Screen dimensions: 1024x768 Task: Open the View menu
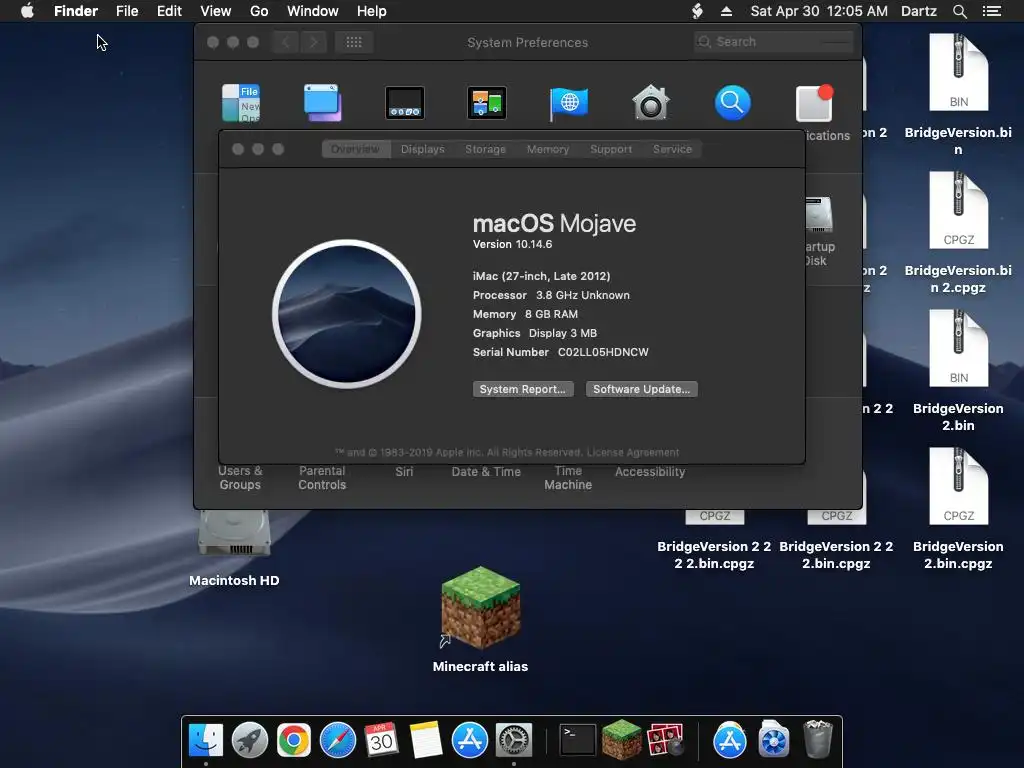click(216, 11)
